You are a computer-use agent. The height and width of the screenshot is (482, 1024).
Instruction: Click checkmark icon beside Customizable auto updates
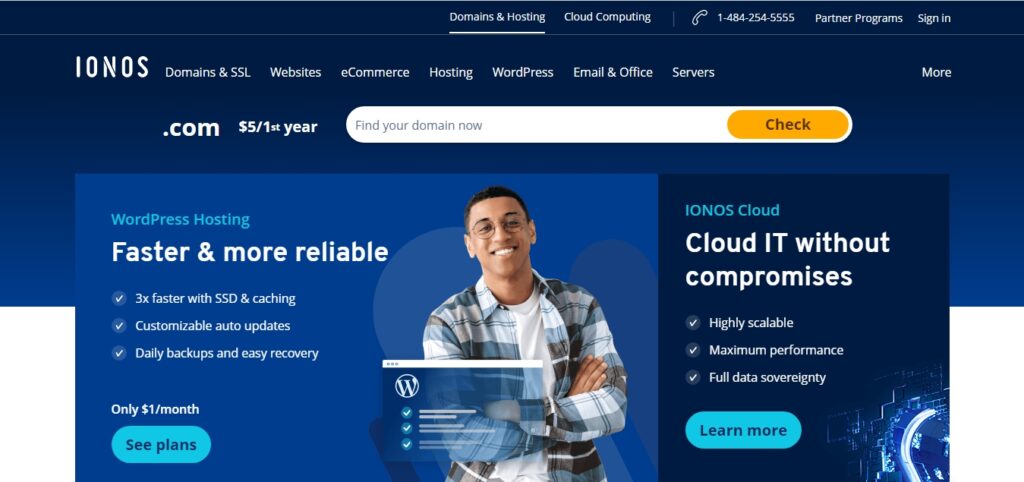[119, 326]
